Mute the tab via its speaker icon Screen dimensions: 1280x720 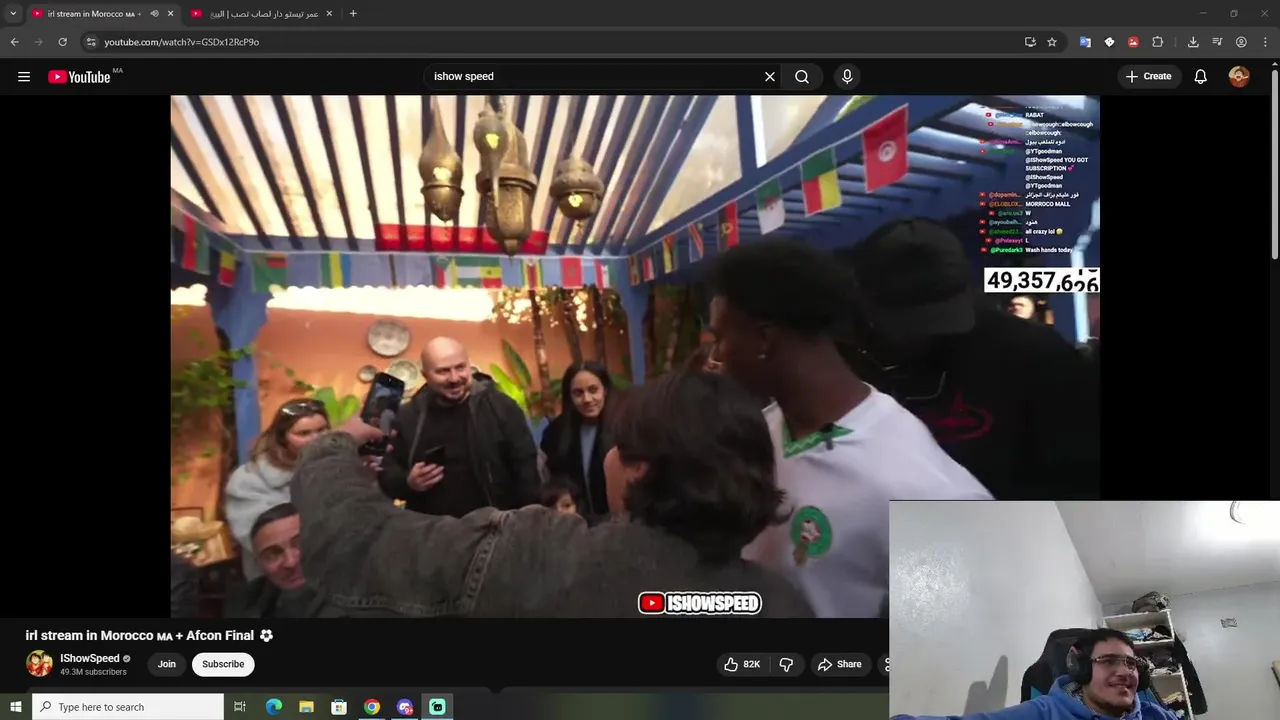coord(154,14)
